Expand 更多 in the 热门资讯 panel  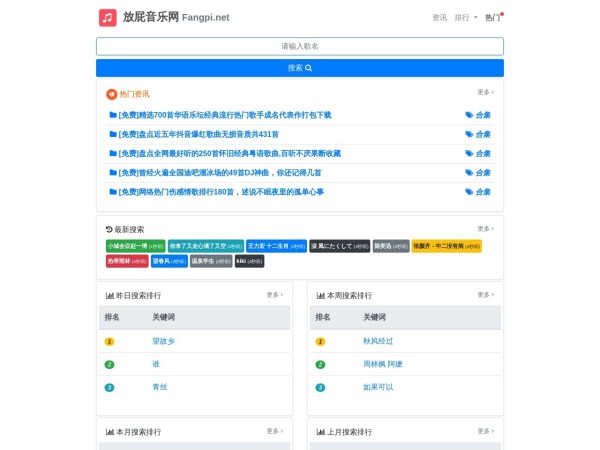tap(485, 92)
